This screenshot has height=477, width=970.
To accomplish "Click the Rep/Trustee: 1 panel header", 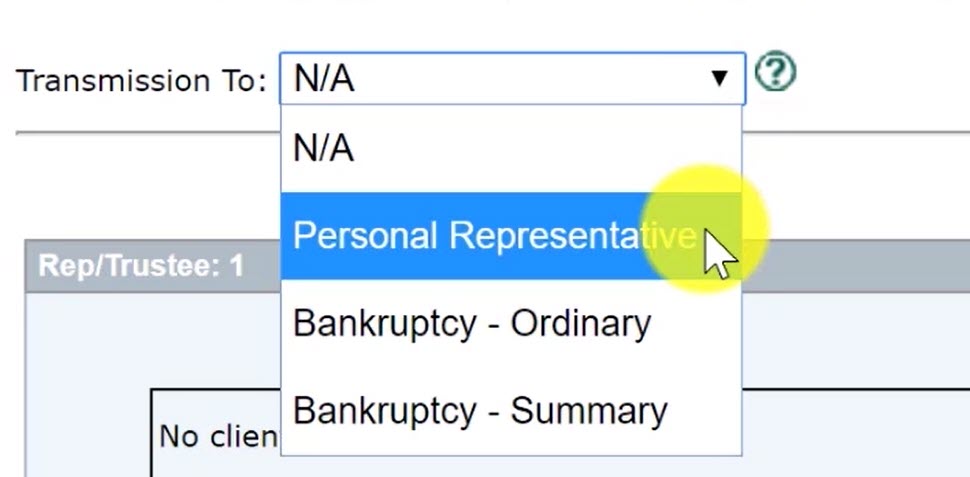I will click(153, 266).
